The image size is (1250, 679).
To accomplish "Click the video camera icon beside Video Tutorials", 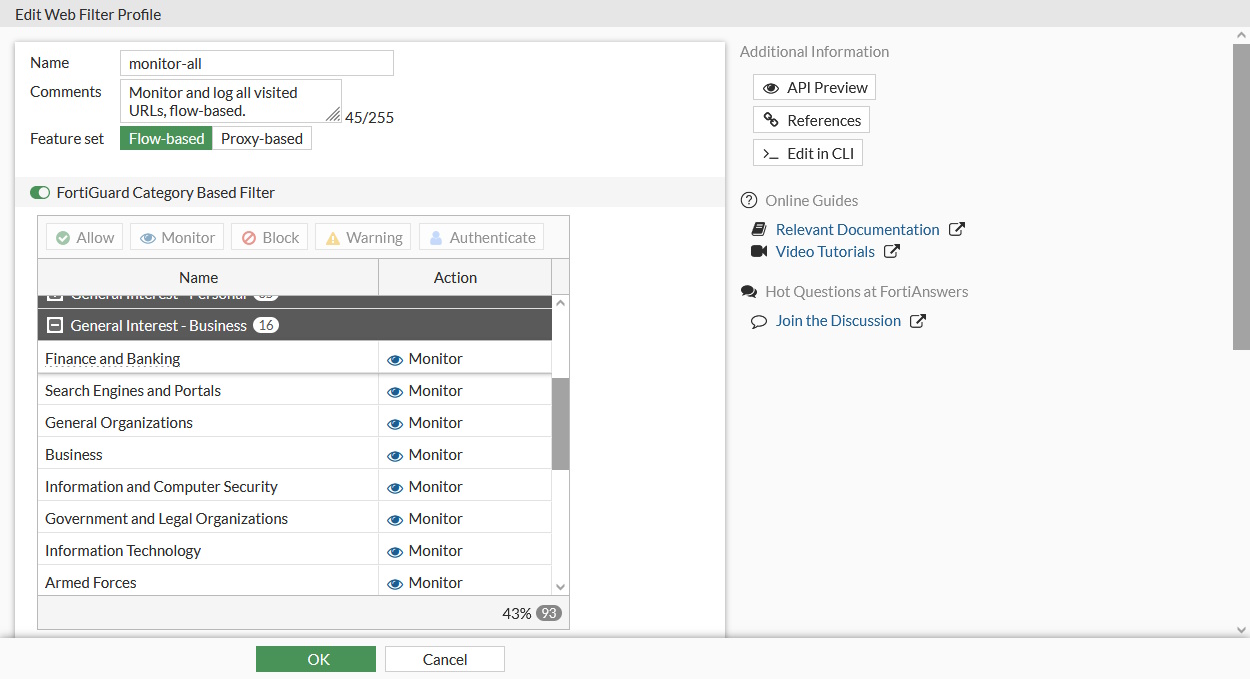I will pos(759,251).
